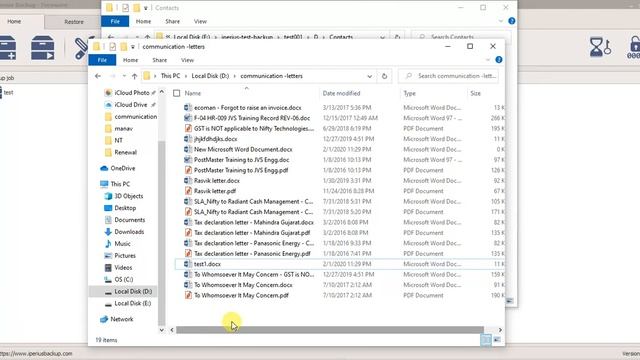The height and width of the screenshot is (360, 640).
Task: Click the horizontal scrollbar in file list
Action: click(330, 330)
